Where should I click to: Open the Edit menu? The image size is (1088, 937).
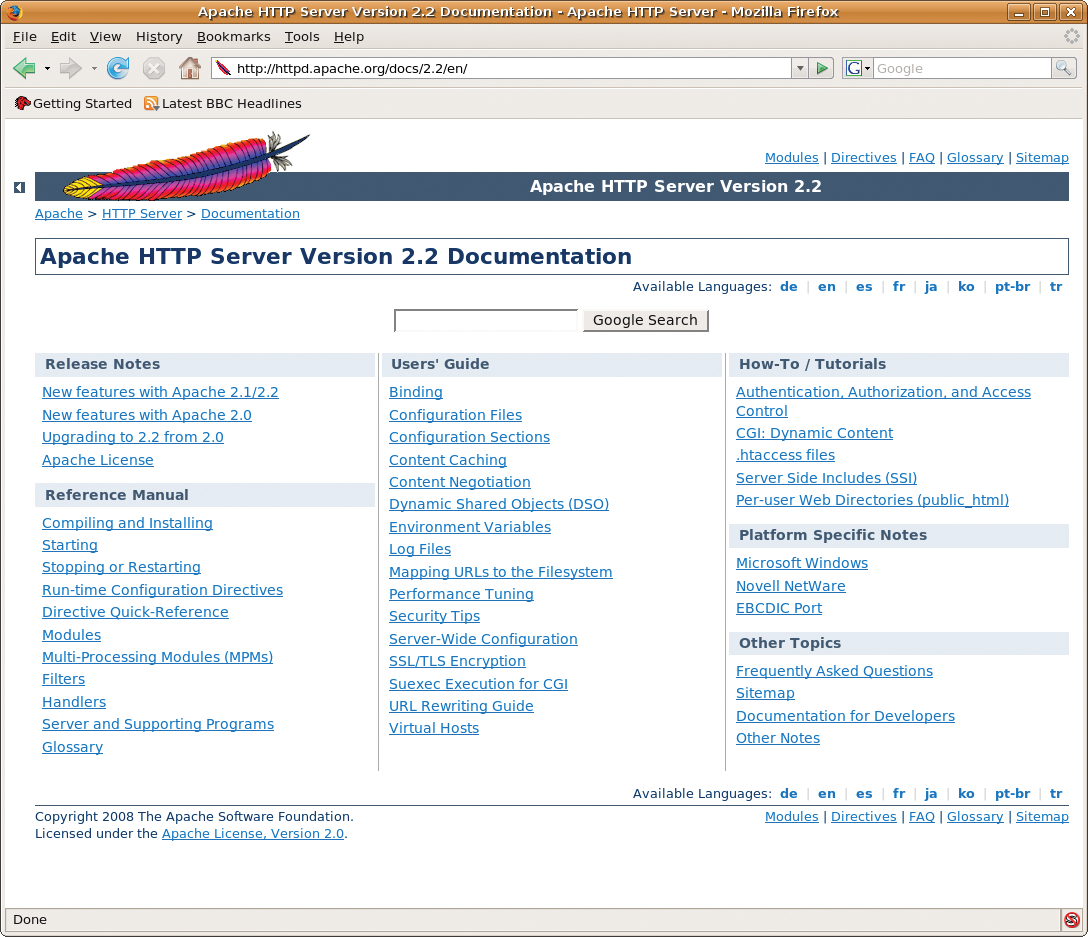[63, 37]
